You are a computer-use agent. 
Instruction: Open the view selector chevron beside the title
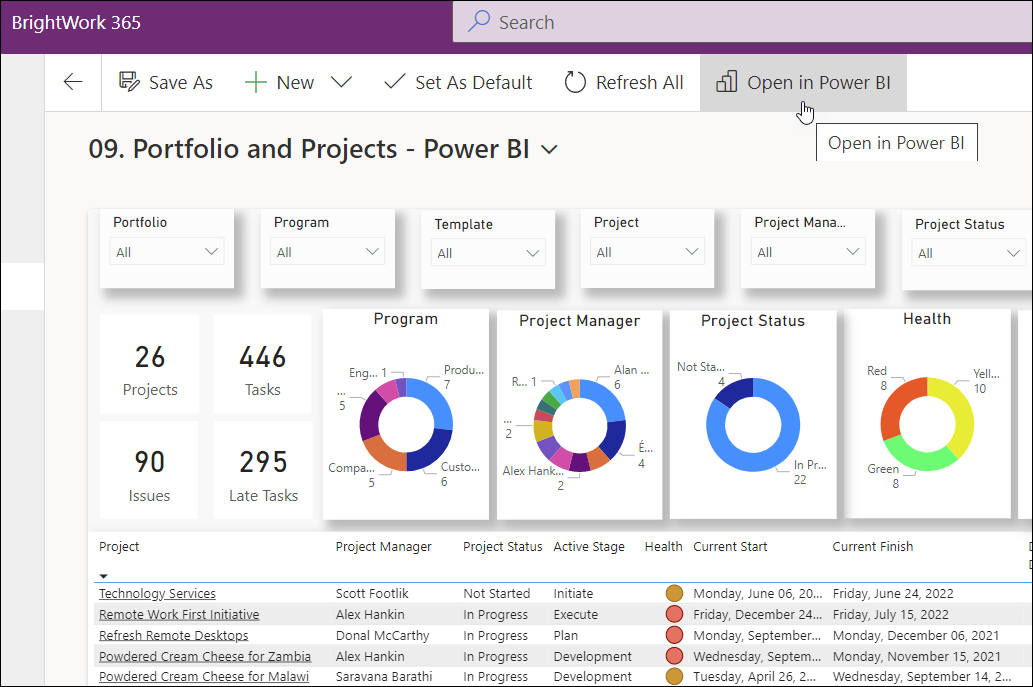pyautogui.click(x=549, y=150)
